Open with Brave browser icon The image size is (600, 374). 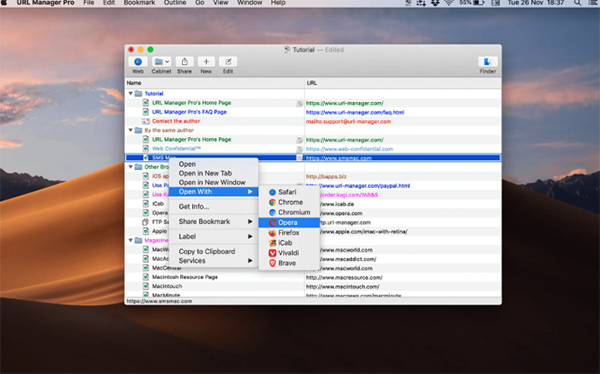click(x=272, y=263)
